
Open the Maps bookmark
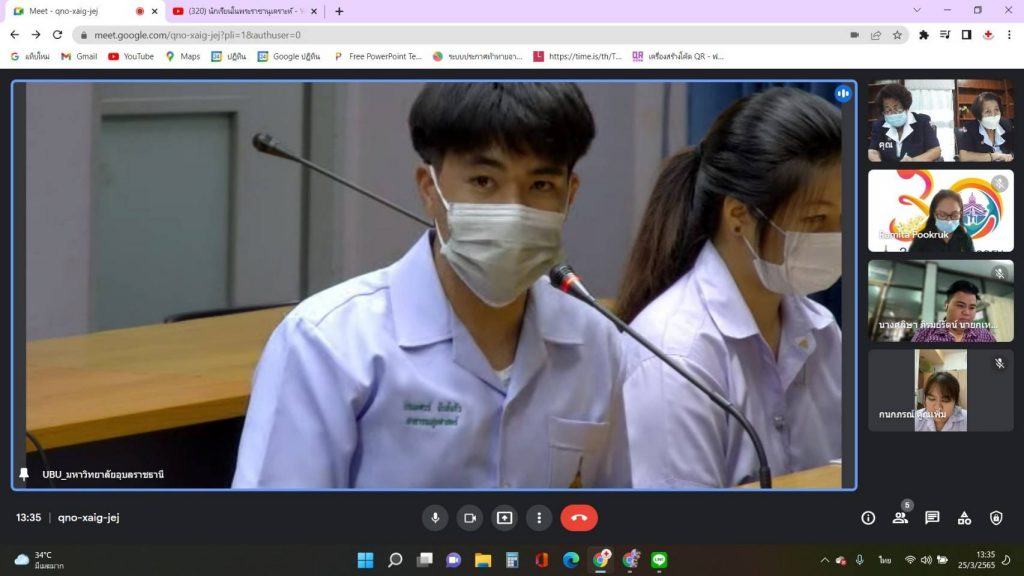182,56
